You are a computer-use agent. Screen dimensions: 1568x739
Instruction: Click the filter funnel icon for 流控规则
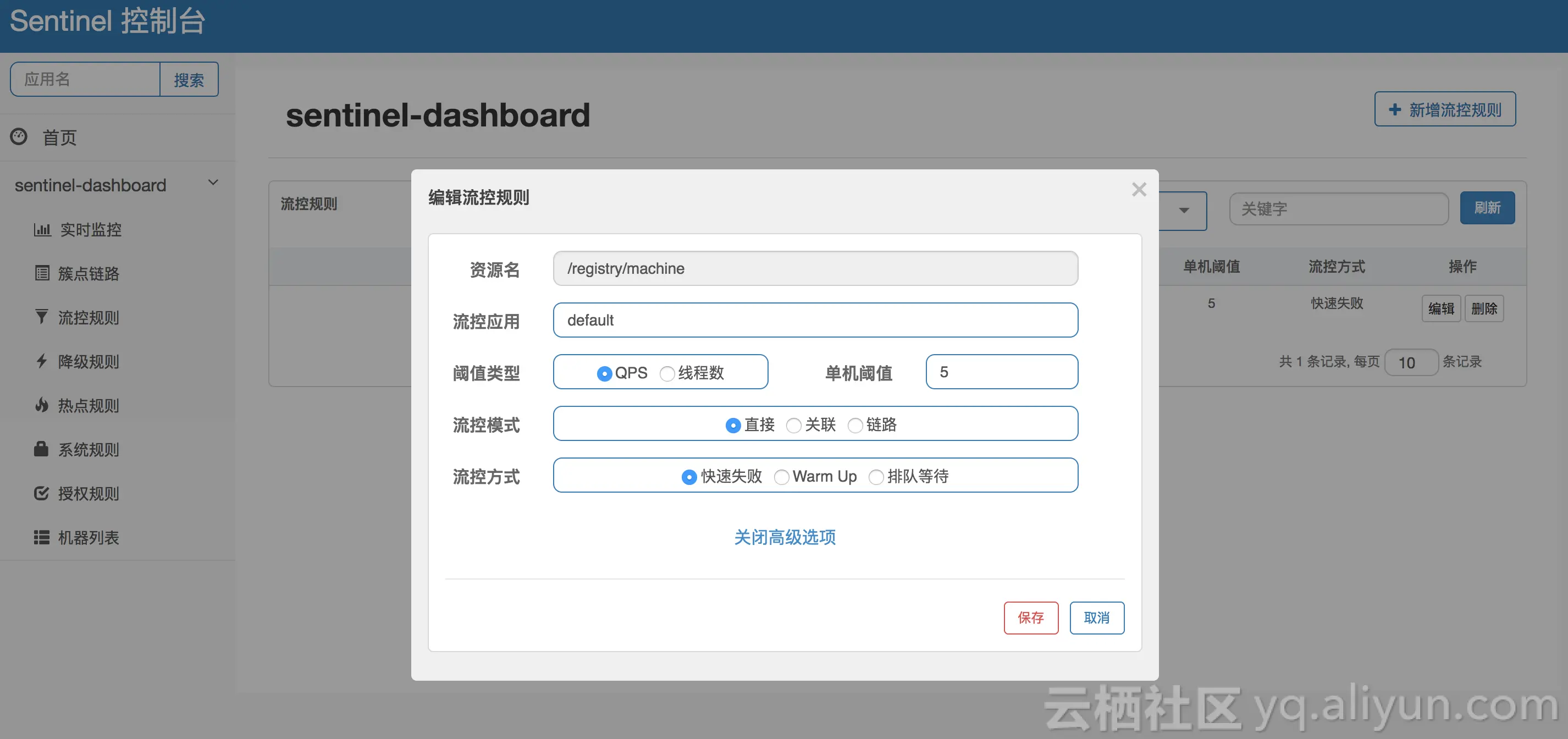tap(41, 317)
